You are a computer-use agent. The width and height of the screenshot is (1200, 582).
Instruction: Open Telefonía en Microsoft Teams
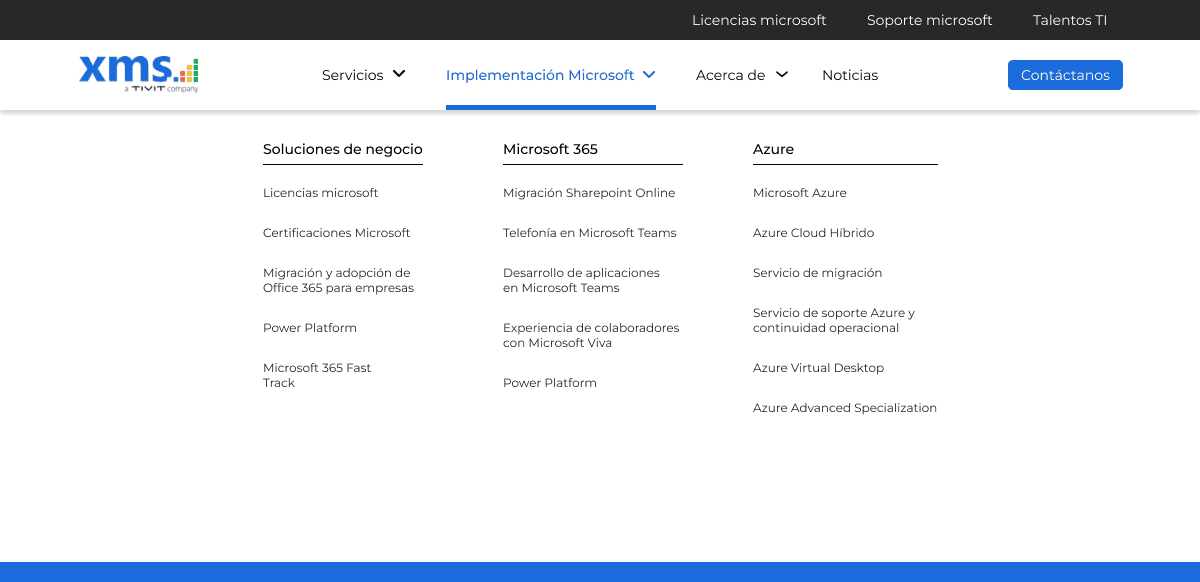[590, 233]
